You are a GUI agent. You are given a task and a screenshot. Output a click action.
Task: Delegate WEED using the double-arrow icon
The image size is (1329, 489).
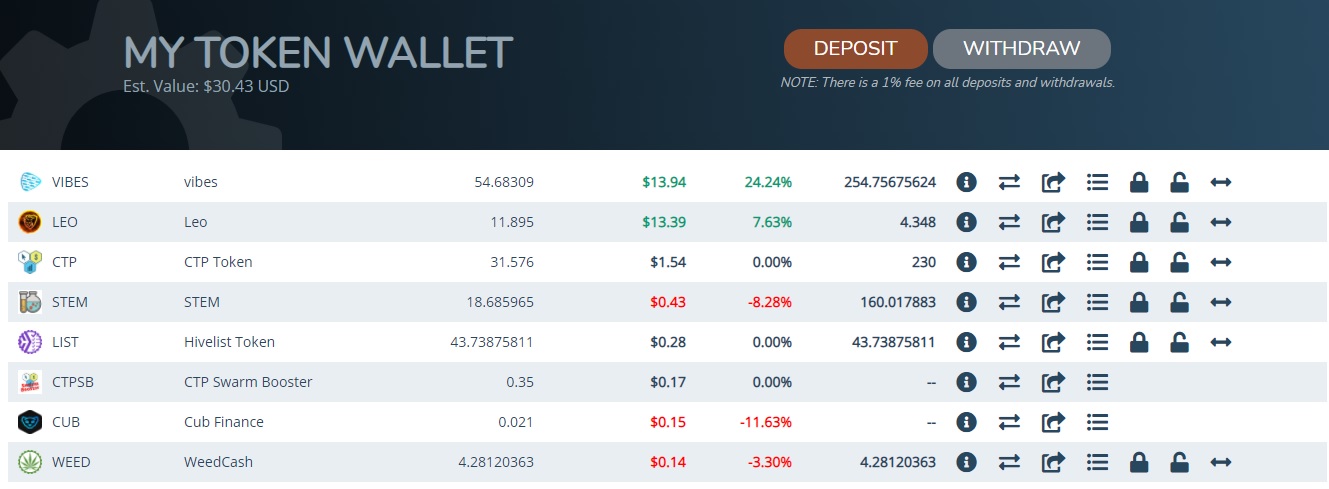1220,462
